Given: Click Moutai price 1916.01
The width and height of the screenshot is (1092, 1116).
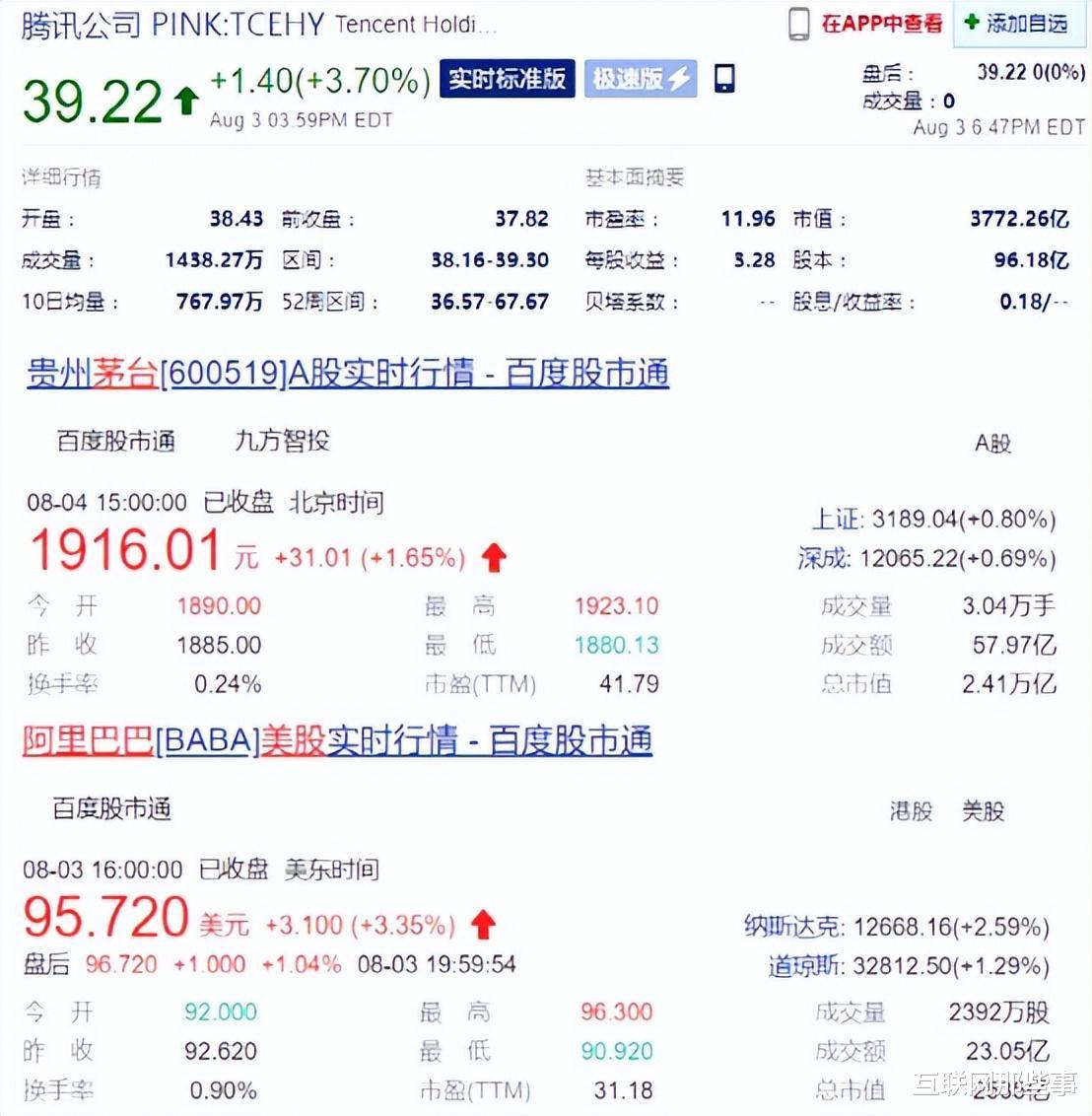Looking at the screenshot, I should click(125, 550).
